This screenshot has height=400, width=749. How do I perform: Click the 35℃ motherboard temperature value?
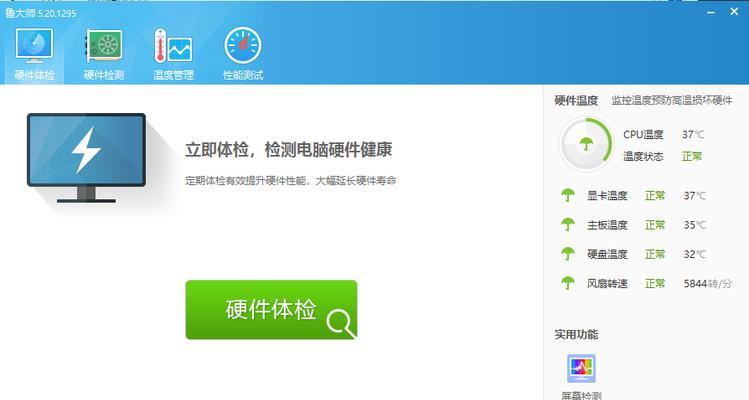[x=695, y=225]
